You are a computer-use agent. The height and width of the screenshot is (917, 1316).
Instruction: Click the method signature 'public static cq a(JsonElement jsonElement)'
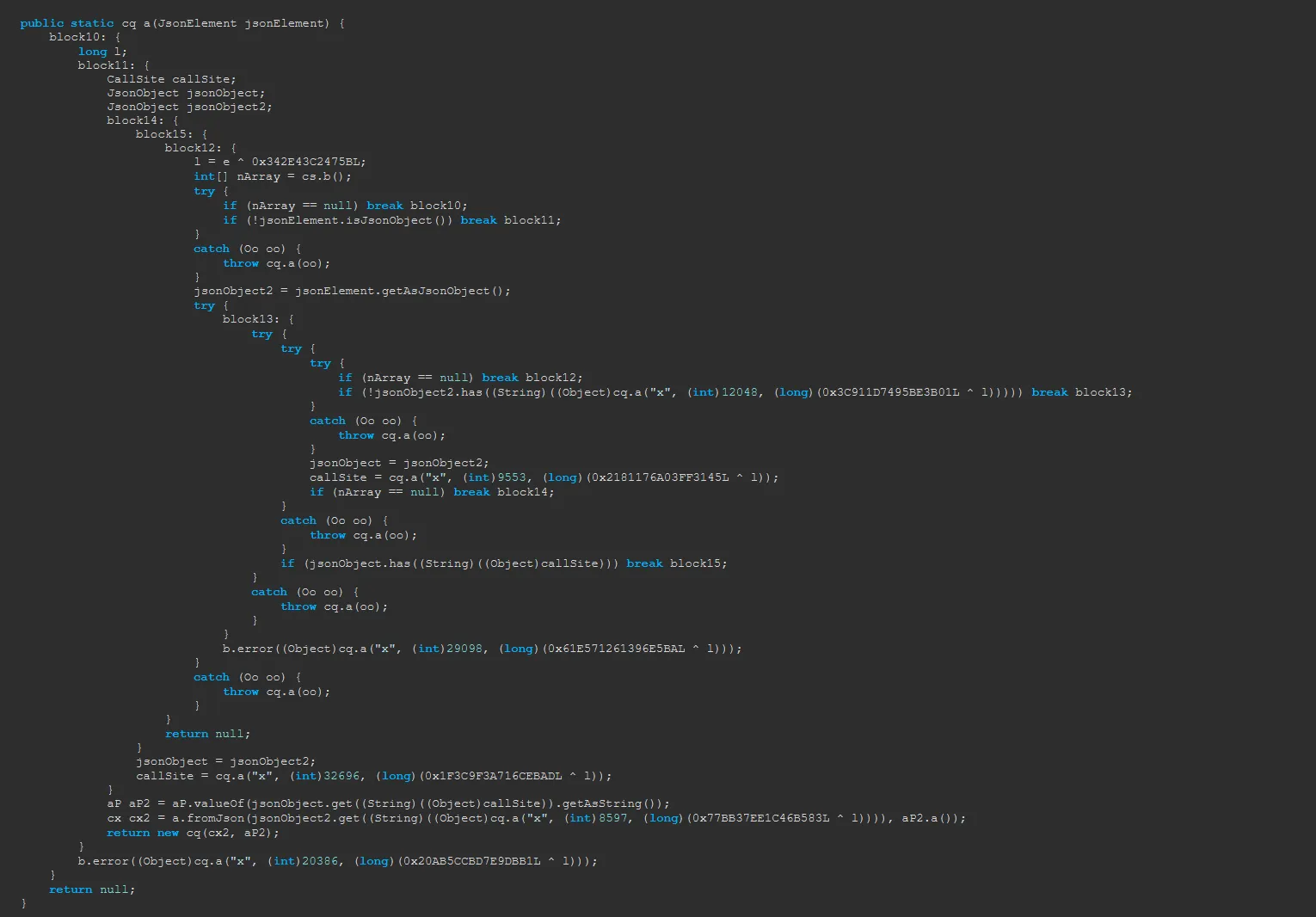[175, 23]
